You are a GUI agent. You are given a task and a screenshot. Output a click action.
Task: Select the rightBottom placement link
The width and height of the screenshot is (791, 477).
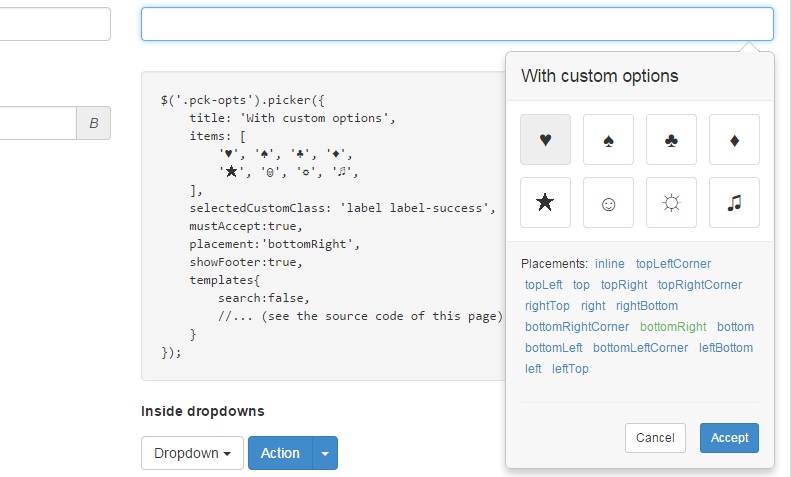(646, 306)
